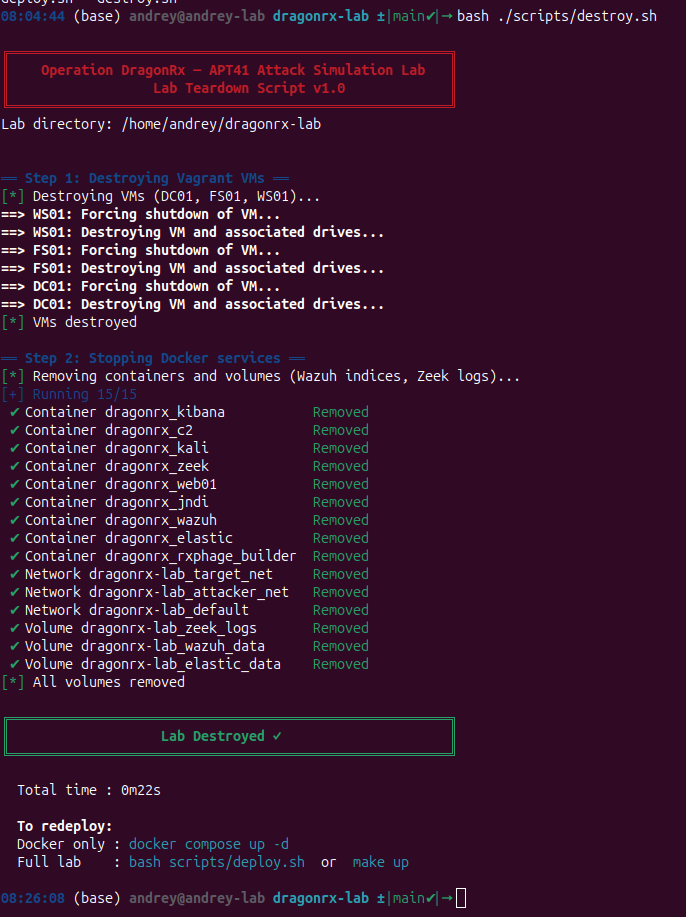Click 'Network dragonrx-lab_target_net' row

(x=189, y=574)
